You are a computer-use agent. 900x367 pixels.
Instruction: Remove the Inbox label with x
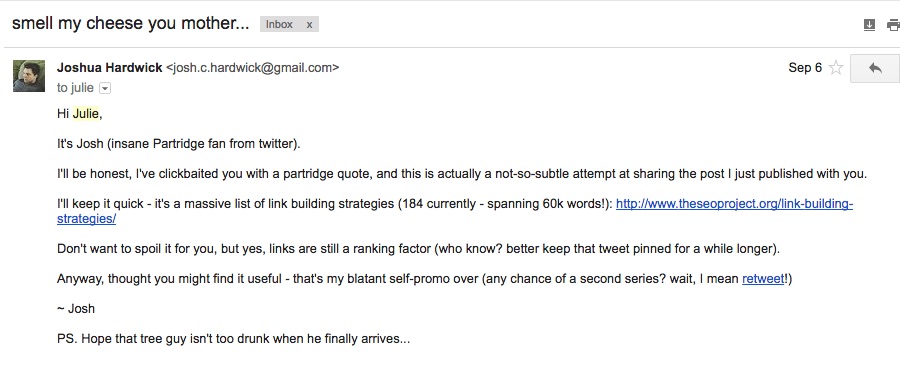309,24
